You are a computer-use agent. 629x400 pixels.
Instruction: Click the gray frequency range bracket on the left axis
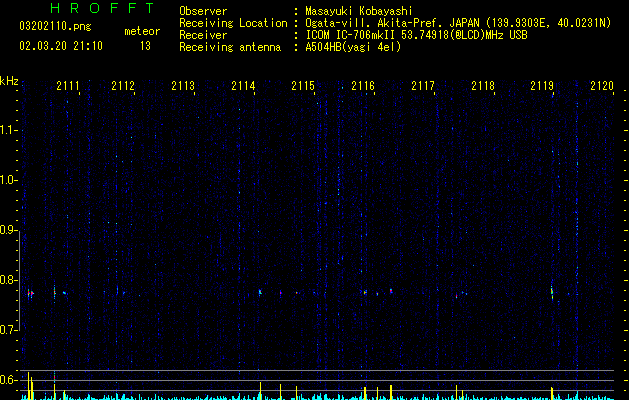coord(20,281)
